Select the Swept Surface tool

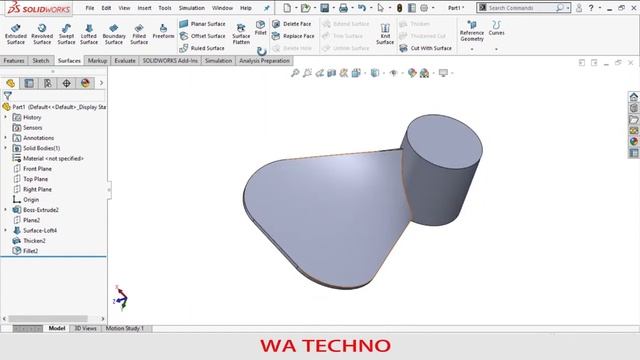click(66, 33)
